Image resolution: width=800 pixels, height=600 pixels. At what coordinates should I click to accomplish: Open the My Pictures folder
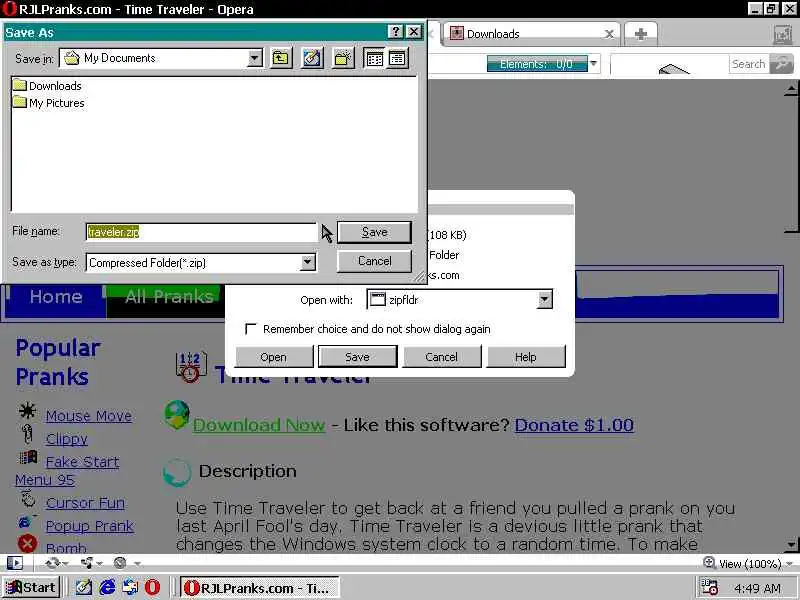(x=48, y=103)
